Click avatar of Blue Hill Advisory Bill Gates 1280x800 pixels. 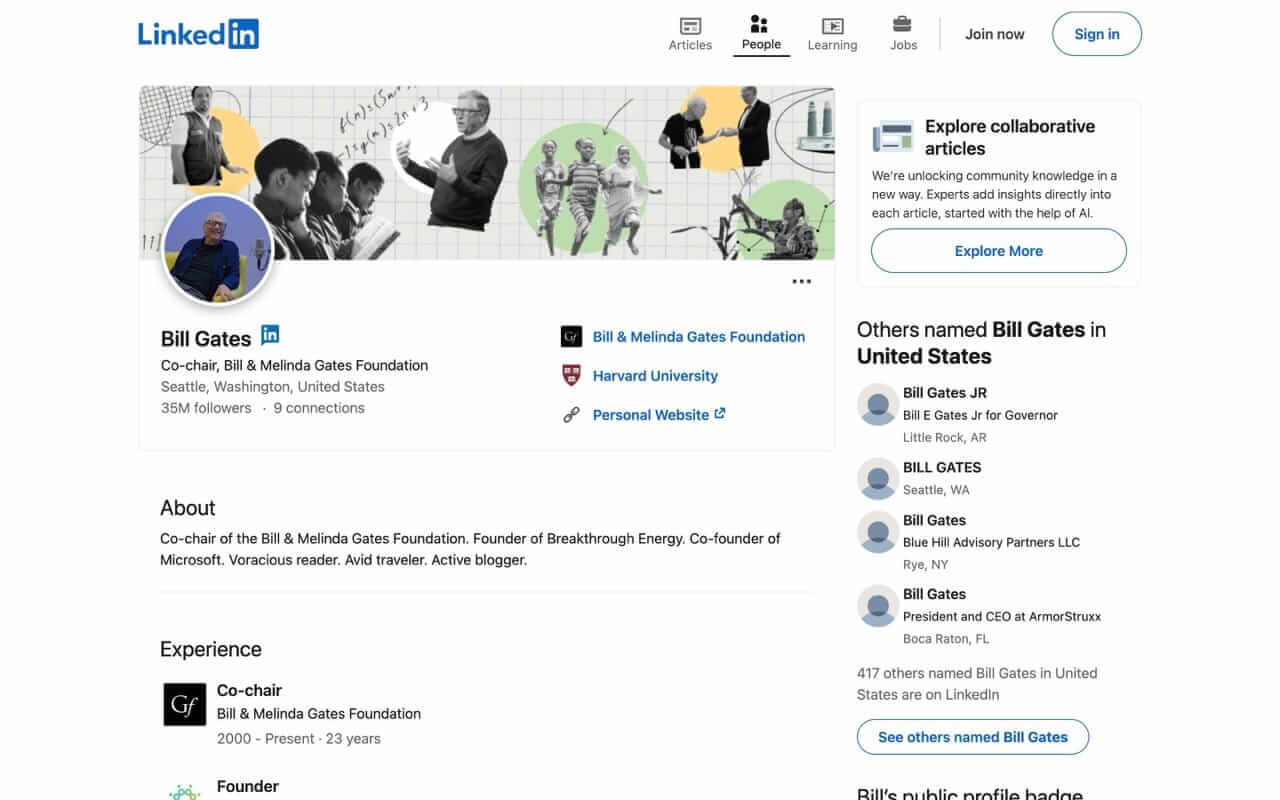[878, 531]
